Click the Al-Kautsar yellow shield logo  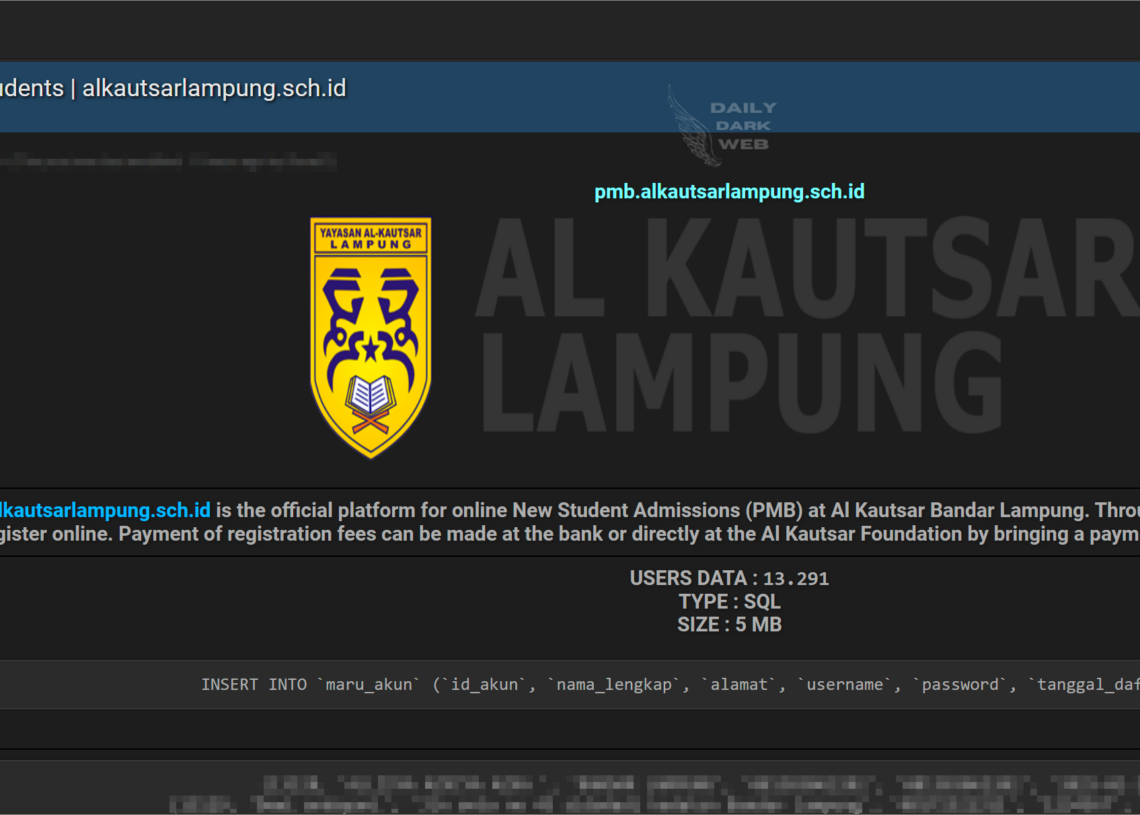point(370,337)
